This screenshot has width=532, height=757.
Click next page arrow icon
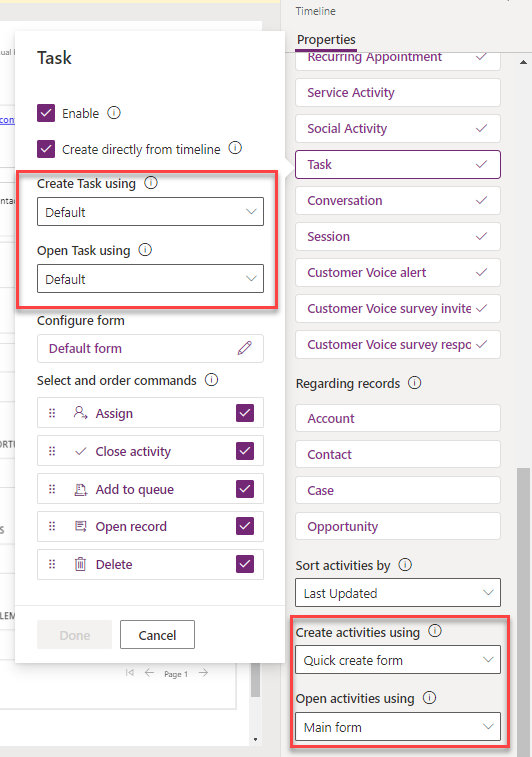(x=204, y=673)
